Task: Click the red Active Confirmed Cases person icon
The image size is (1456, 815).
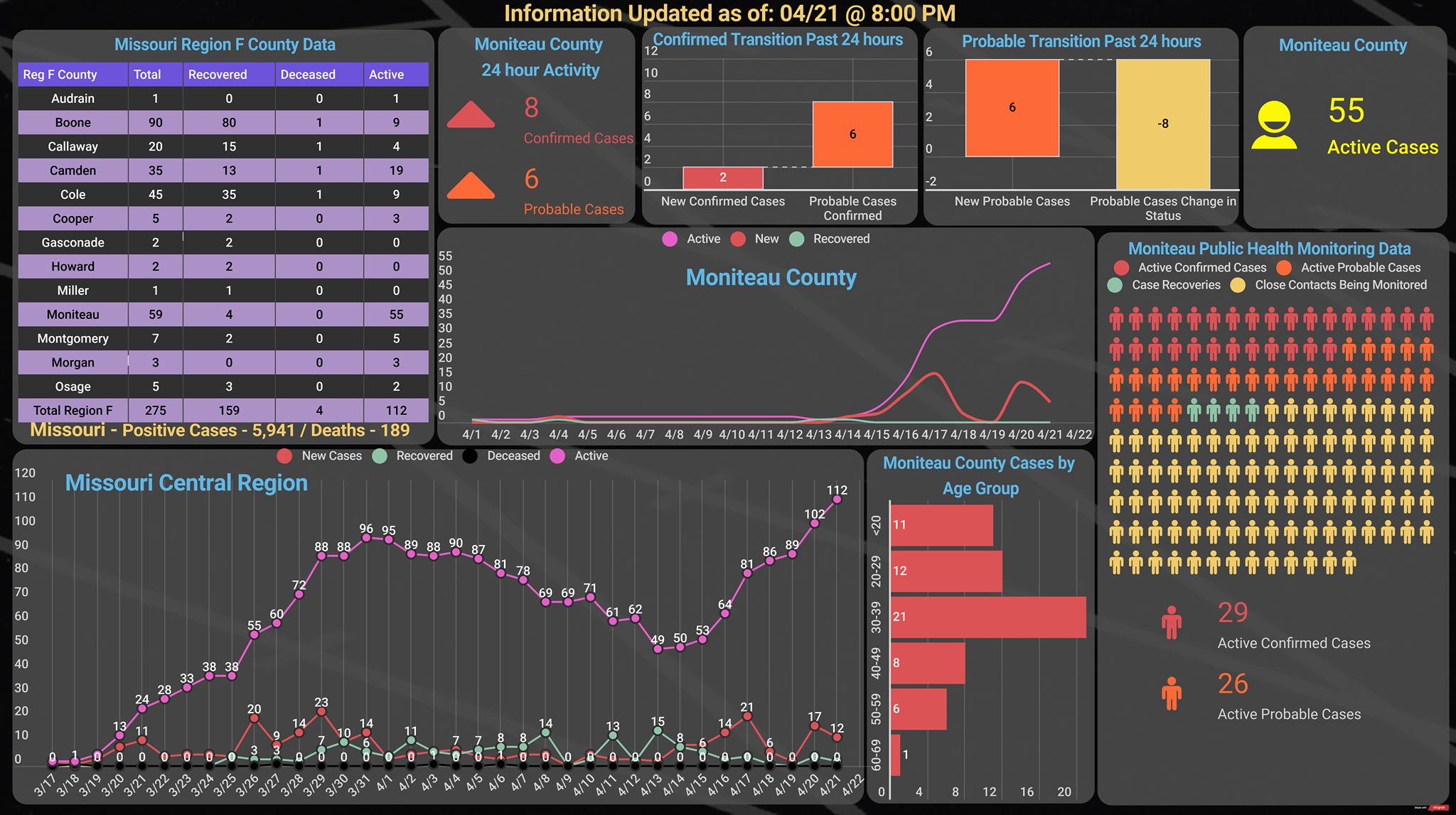Action: [x=1172, y=622]
